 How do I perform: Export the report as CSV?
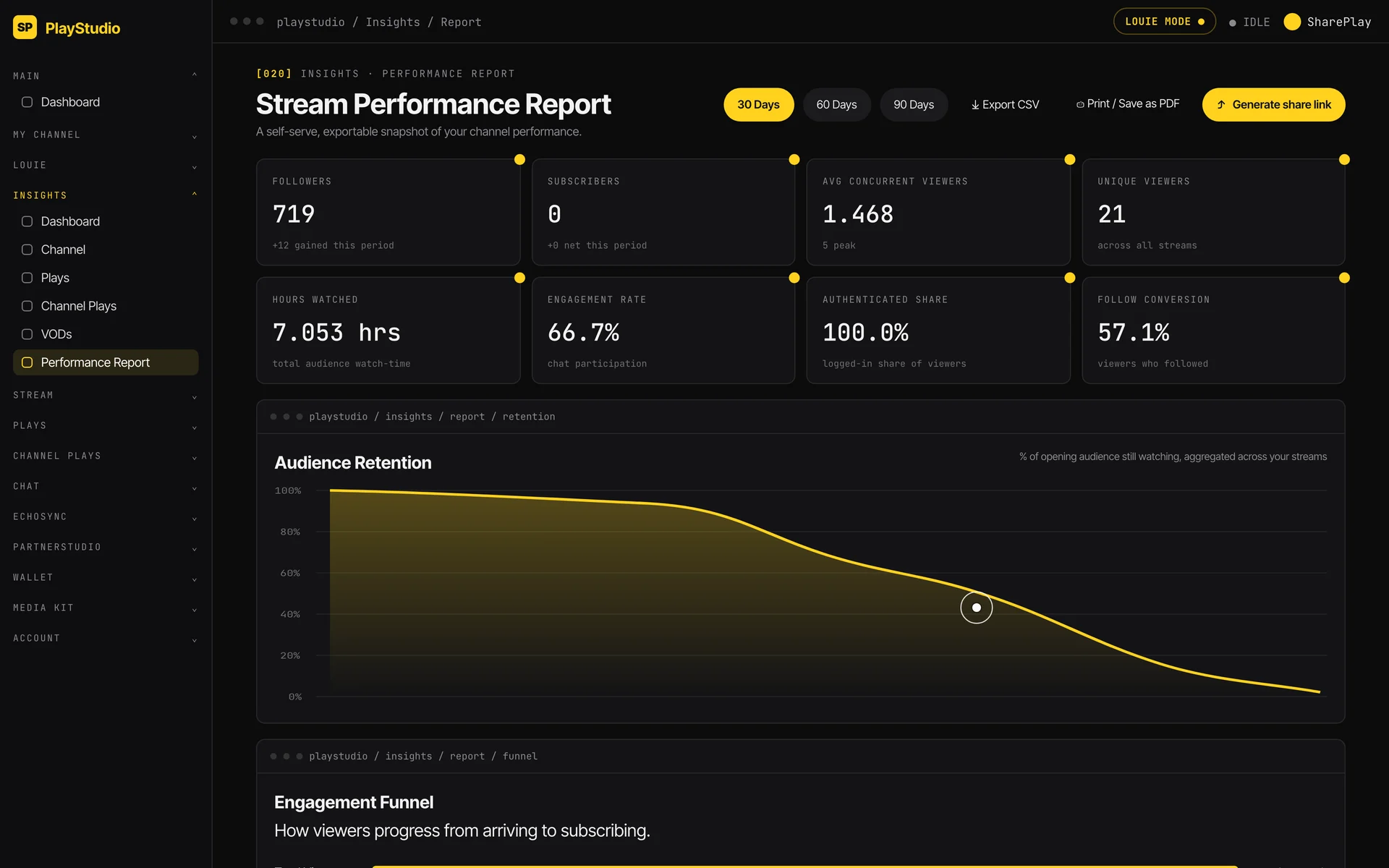(x=1005, y=105)
